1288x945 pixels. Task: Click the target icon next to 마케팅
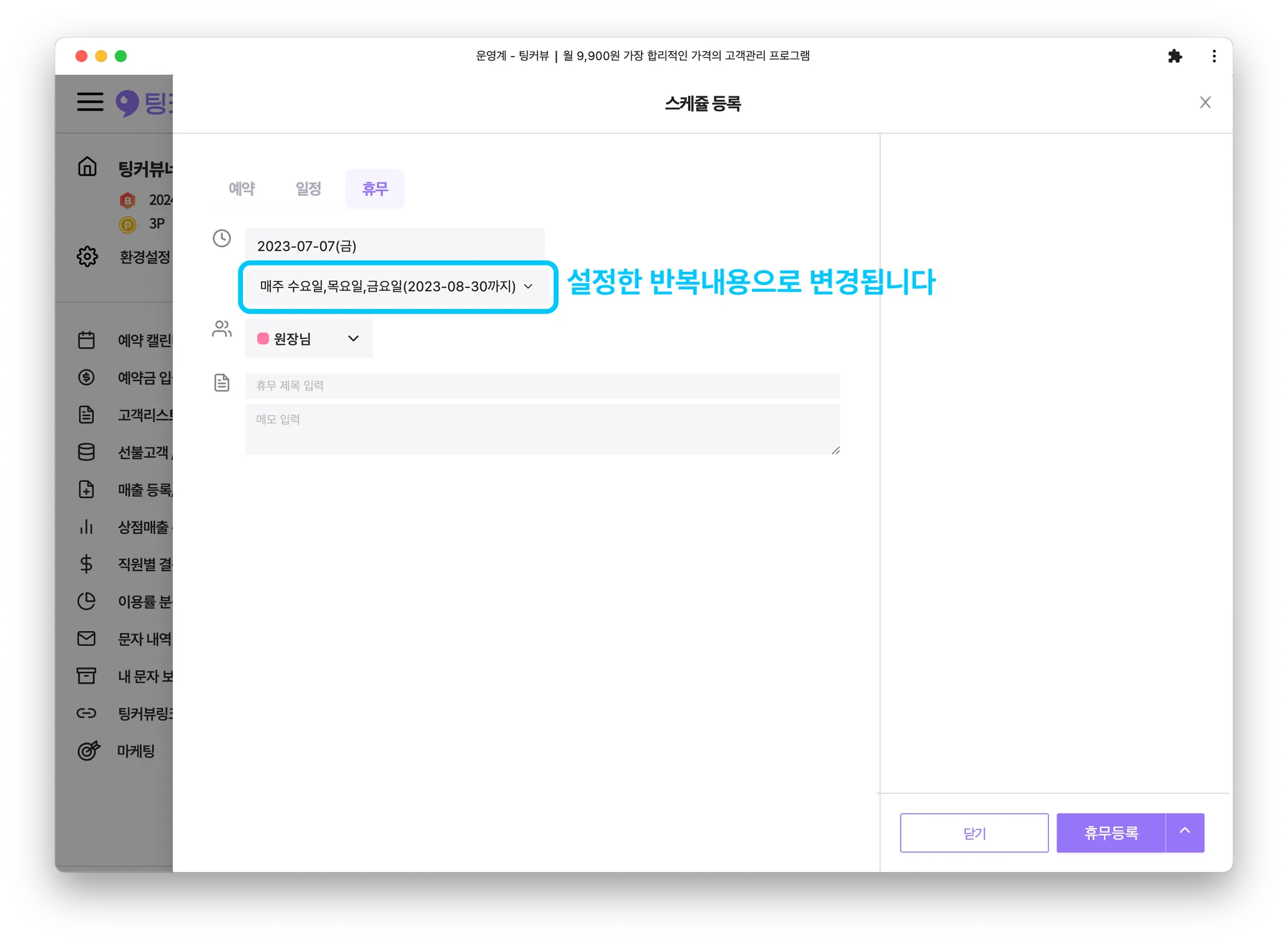tap(88, 751)
